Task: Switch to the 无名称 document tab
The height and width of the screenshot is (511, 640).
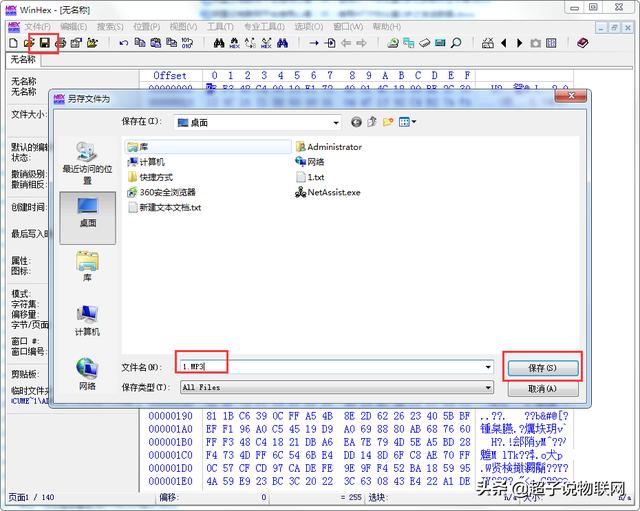Action: [23, 60]
